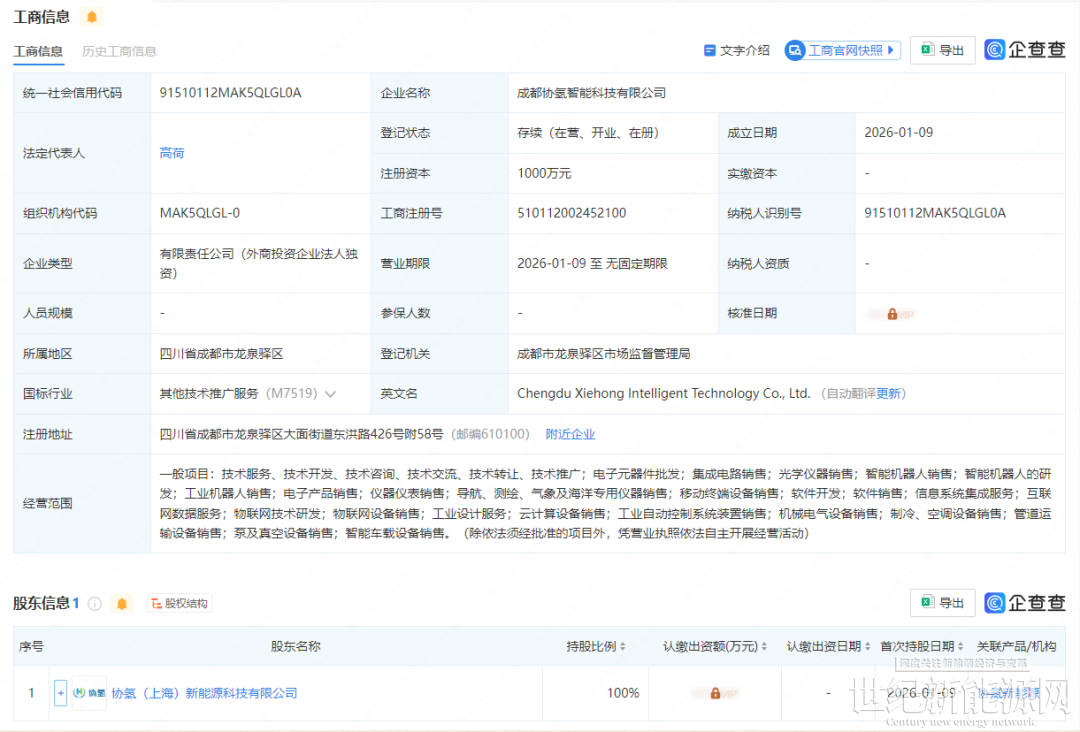The width and height of the screenshot is (1080, 732).
Task: Export shareholder info with lower 导出 button
Action: point(942,603)
